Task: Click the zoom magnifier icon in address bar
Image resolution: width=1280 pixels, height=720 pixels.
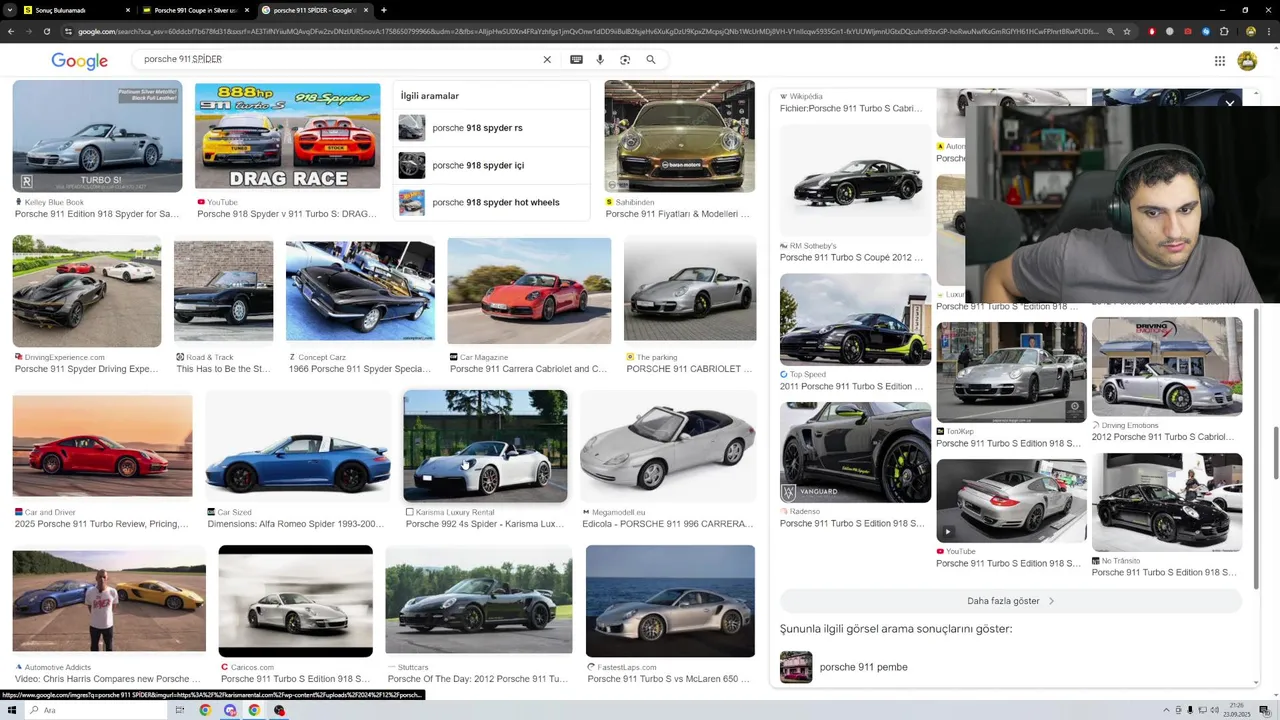Action: (1110, 32)
